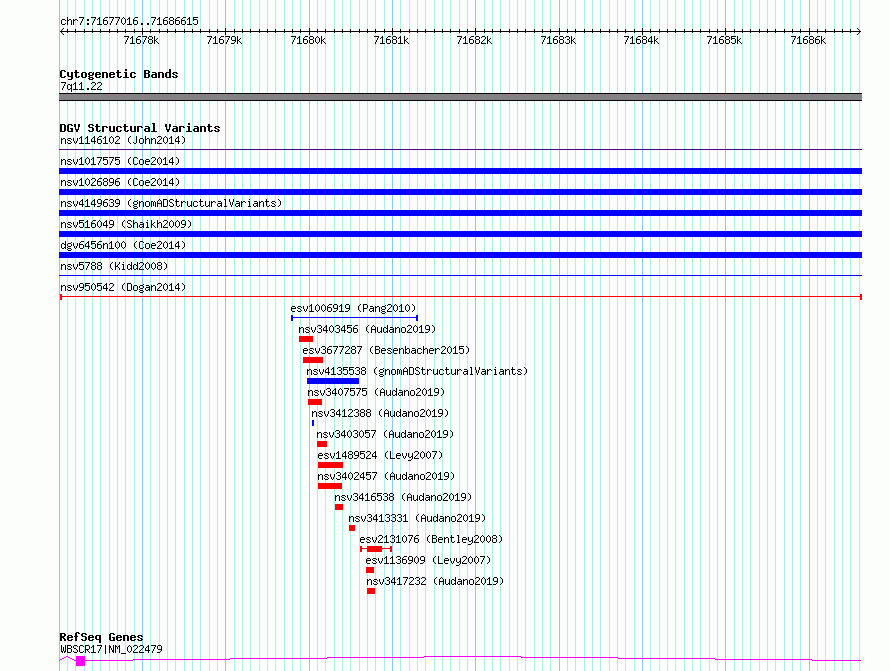890x671 pixels.
Task: Select red glyph under nsv3407575 (Audano2019)
Action: click(315, 402)
